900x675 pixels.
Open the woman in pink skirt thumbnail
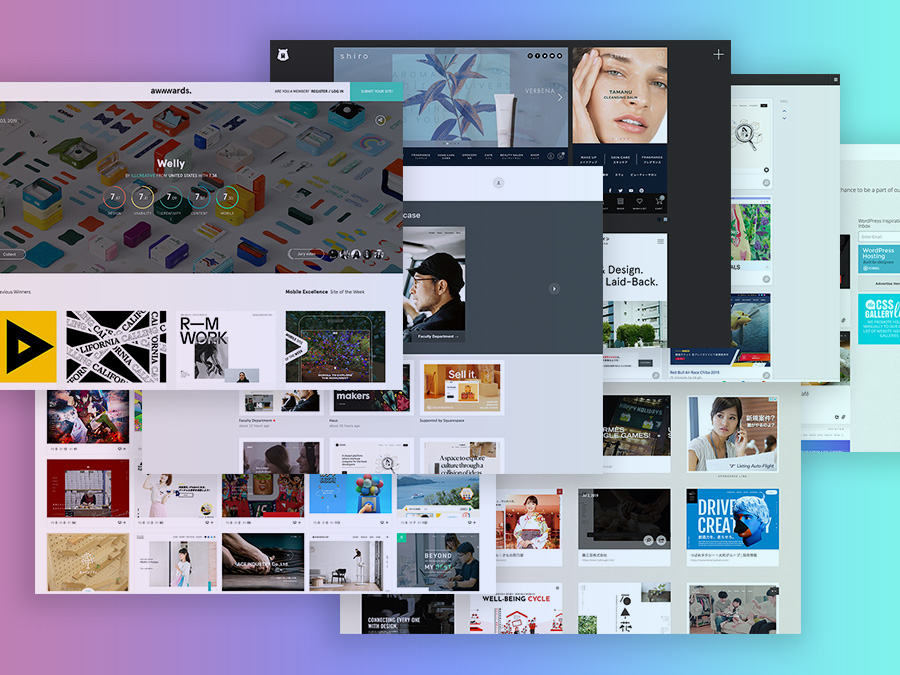point(176,496)
